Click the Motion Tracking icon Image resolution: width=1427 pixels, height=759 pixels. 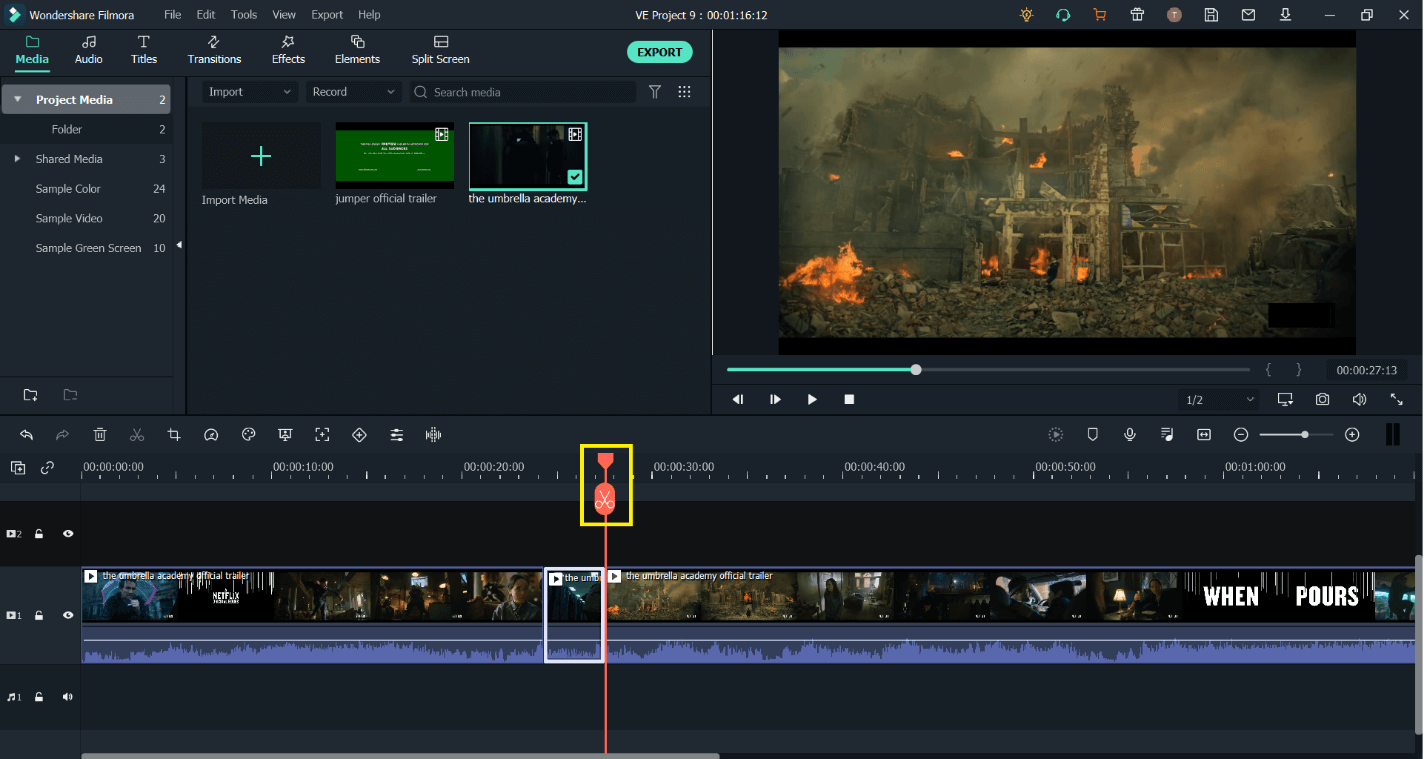[322, 435]
